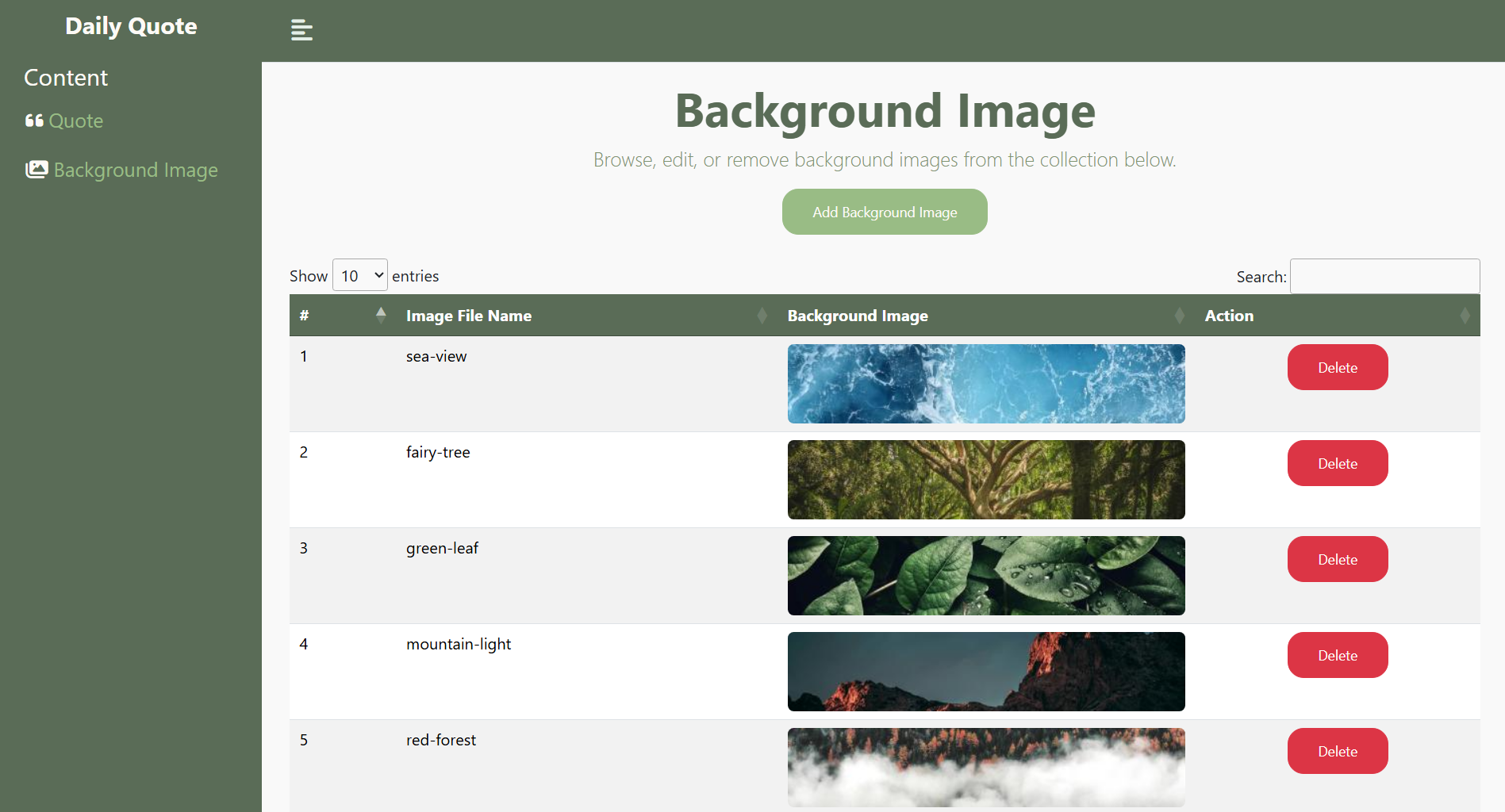This screenshot has width=1505, height=812.
Task: Open the sea-view ocean thumbnail
Action: [986, 384]
